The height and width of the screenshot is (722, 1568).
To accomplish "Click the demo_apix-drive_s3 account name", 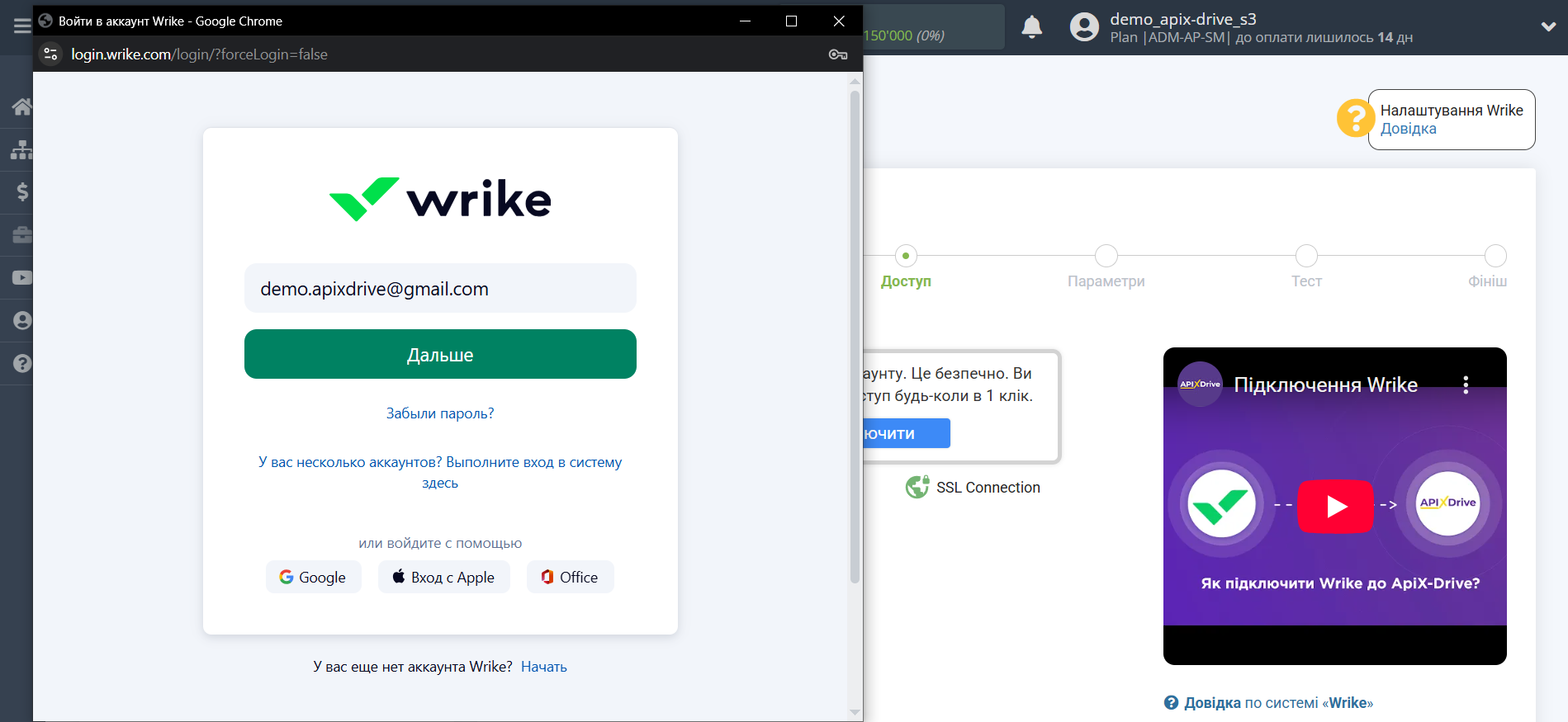I will coord(1182,19).
